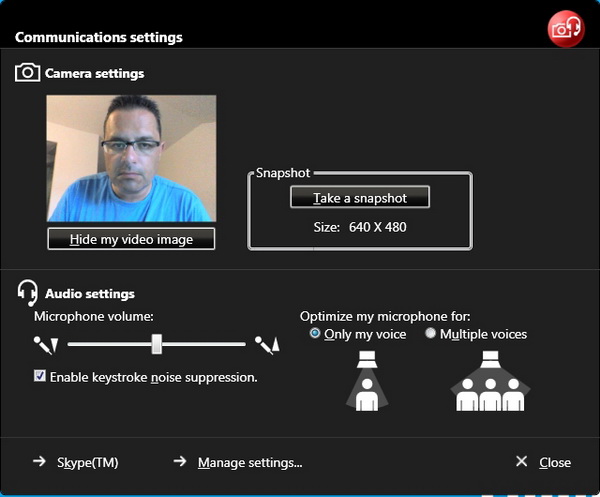The height and width of the screenshot is (497, 600).
Task: Open the Skype(TM) link
Action: click(x=88, y=462)
